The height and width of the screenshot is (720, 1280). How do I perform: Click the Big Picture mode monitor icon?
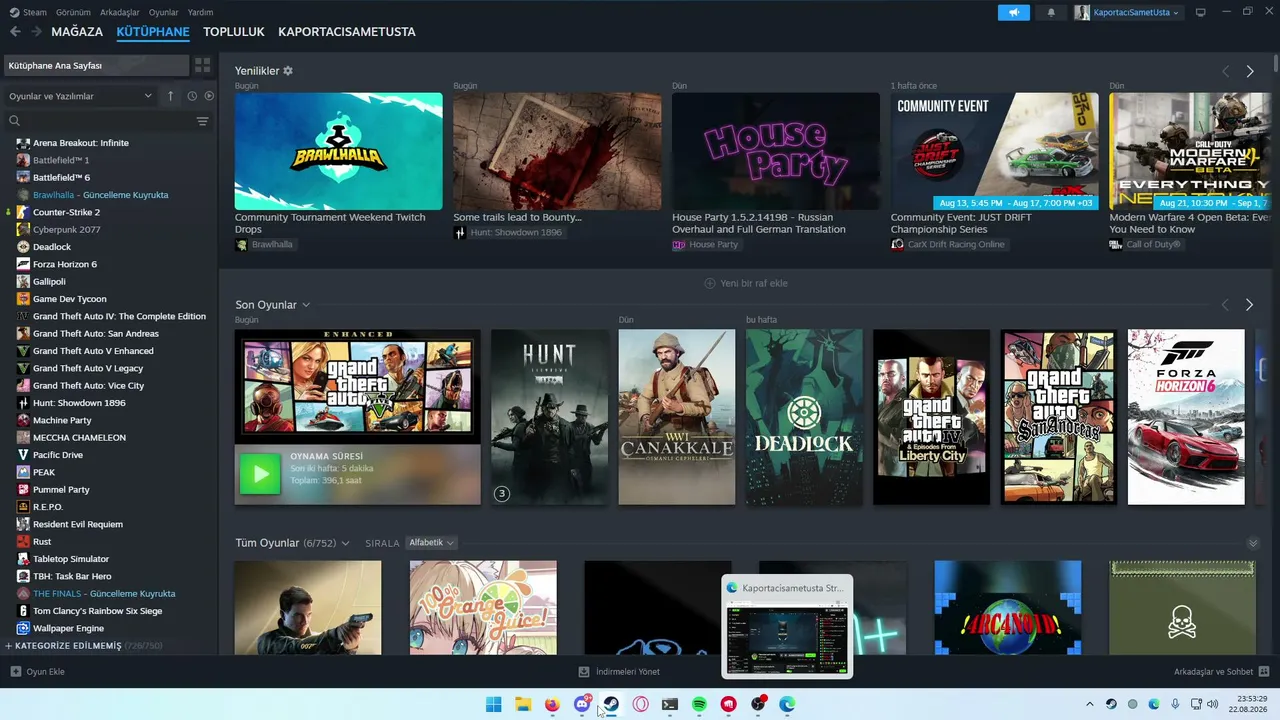pos(1201,13)
